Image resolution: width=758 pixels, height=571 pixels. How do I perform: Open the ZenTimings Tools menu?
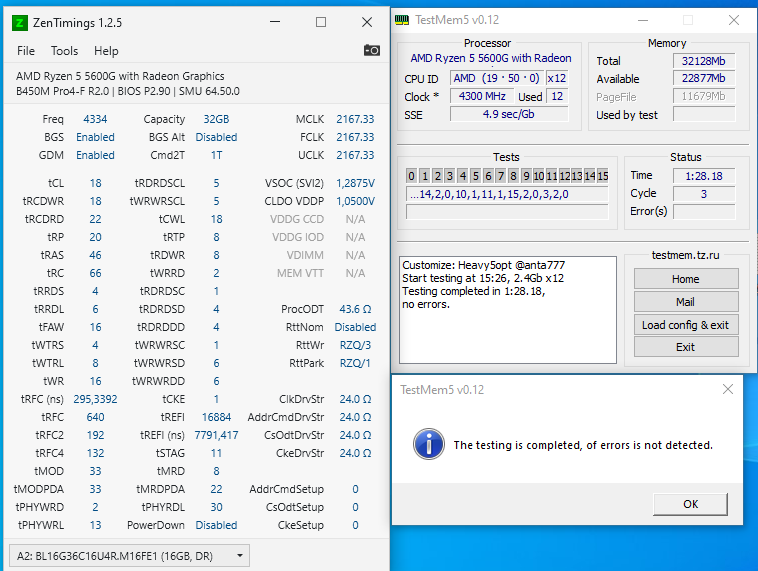(x=64, y=51)
